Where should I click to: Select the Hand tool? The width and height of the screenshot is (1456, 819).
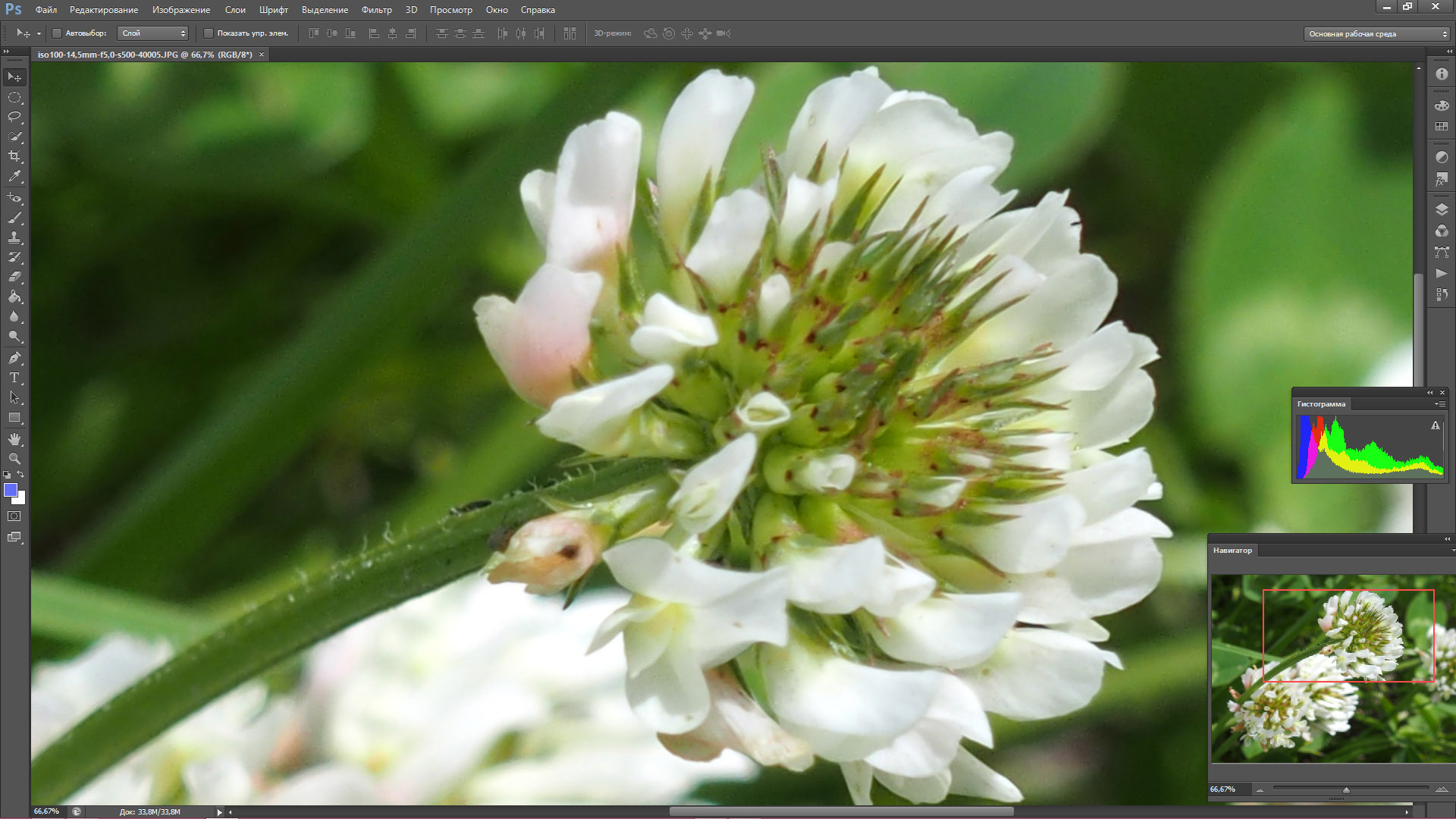[14, 439]
